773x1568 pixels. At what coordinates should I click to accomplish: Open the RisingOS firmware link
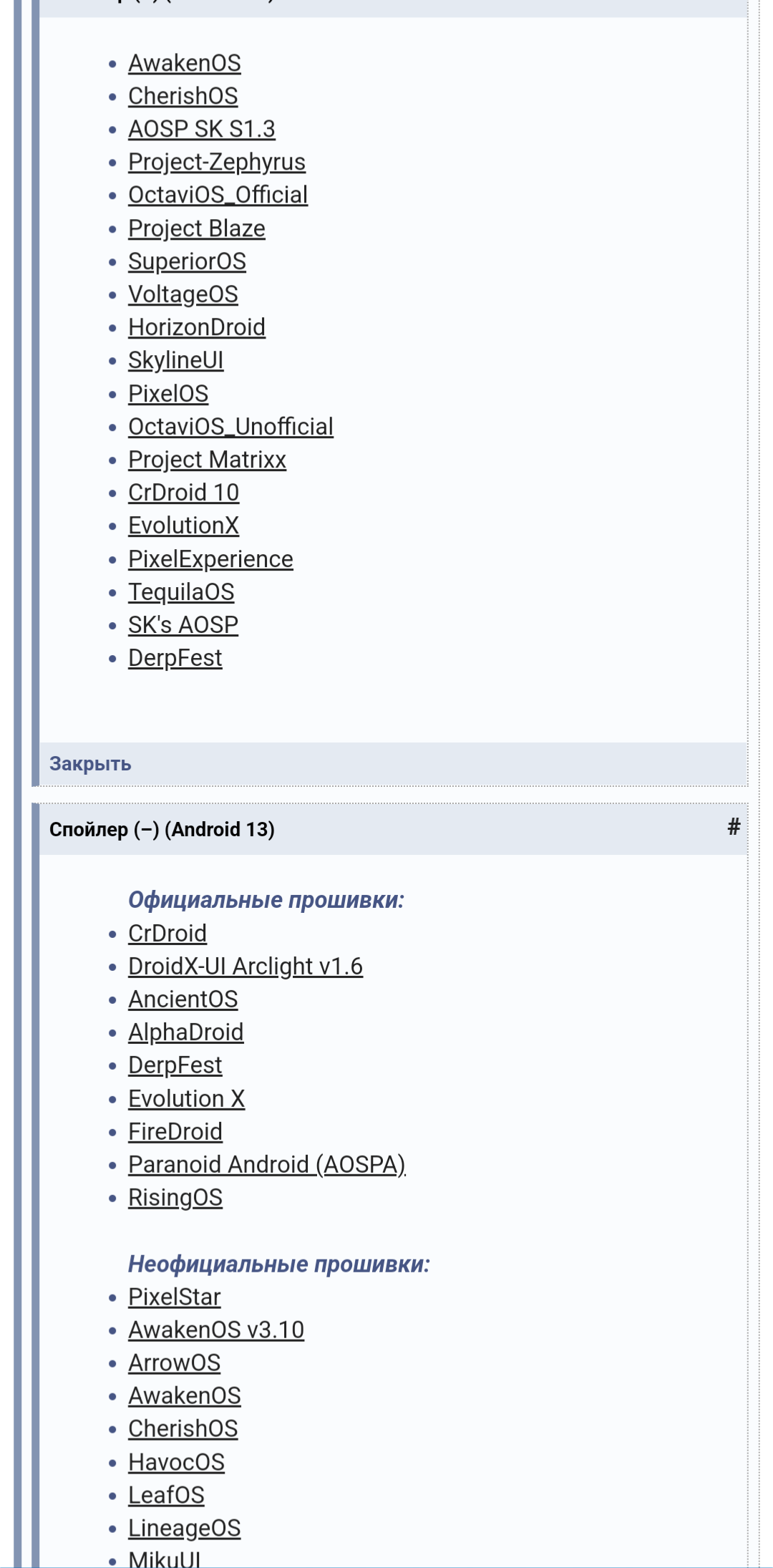coord(175,1197)
